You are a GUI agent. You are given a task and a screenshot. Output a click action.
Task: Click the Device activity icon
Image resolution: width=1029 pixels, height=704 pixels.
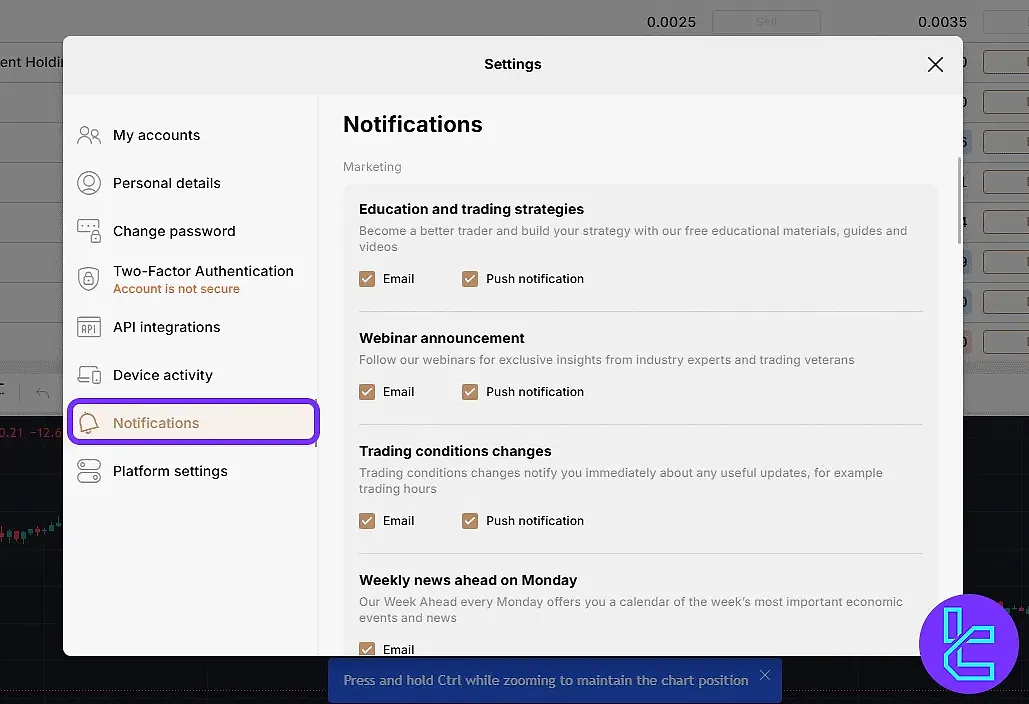point(89,375)
